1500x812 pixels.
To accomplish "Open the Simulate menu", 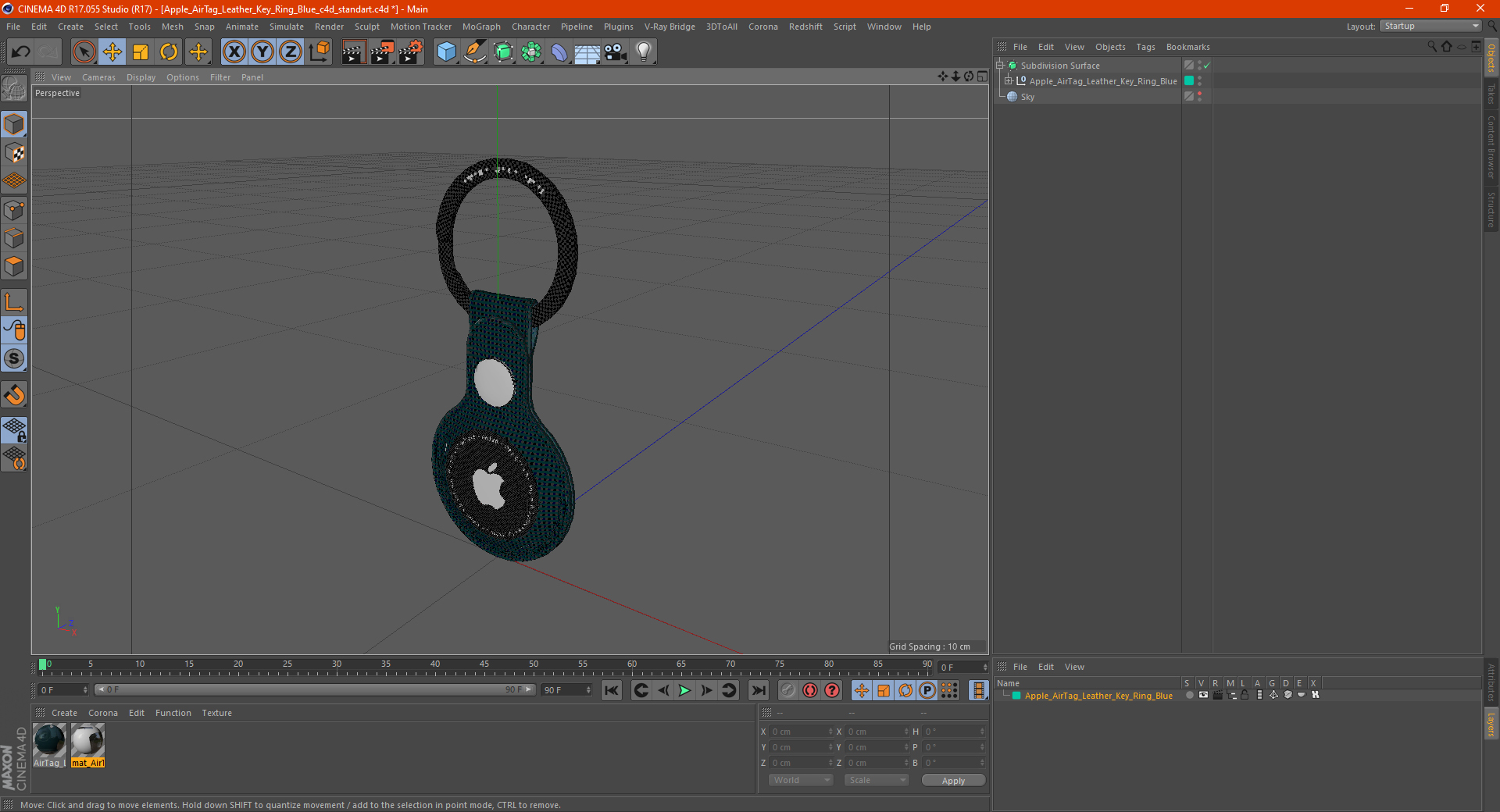I will point(287,27).
